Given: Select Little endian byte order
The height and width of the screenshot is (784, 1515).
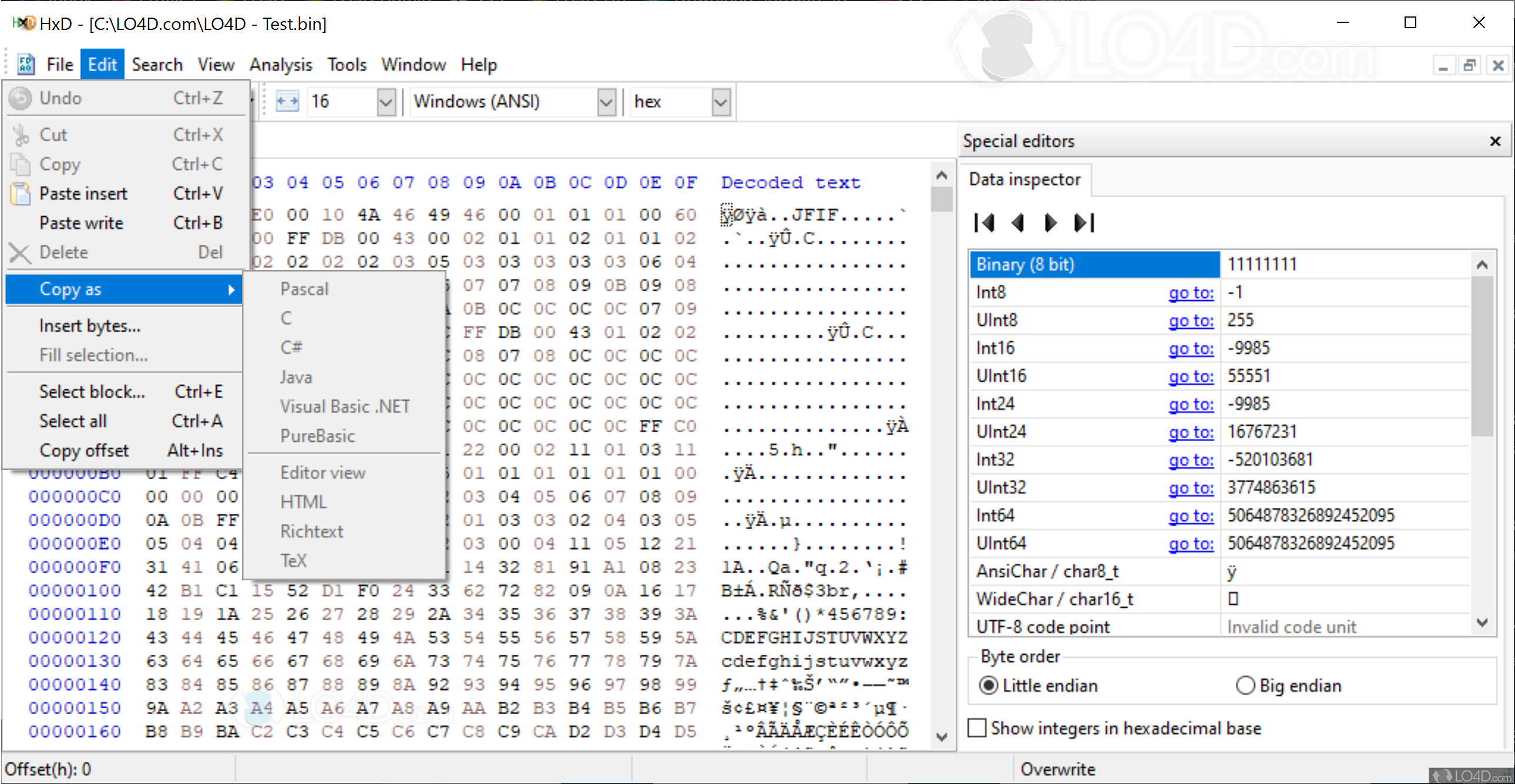Looking at the screenshot, I should 989,685.
